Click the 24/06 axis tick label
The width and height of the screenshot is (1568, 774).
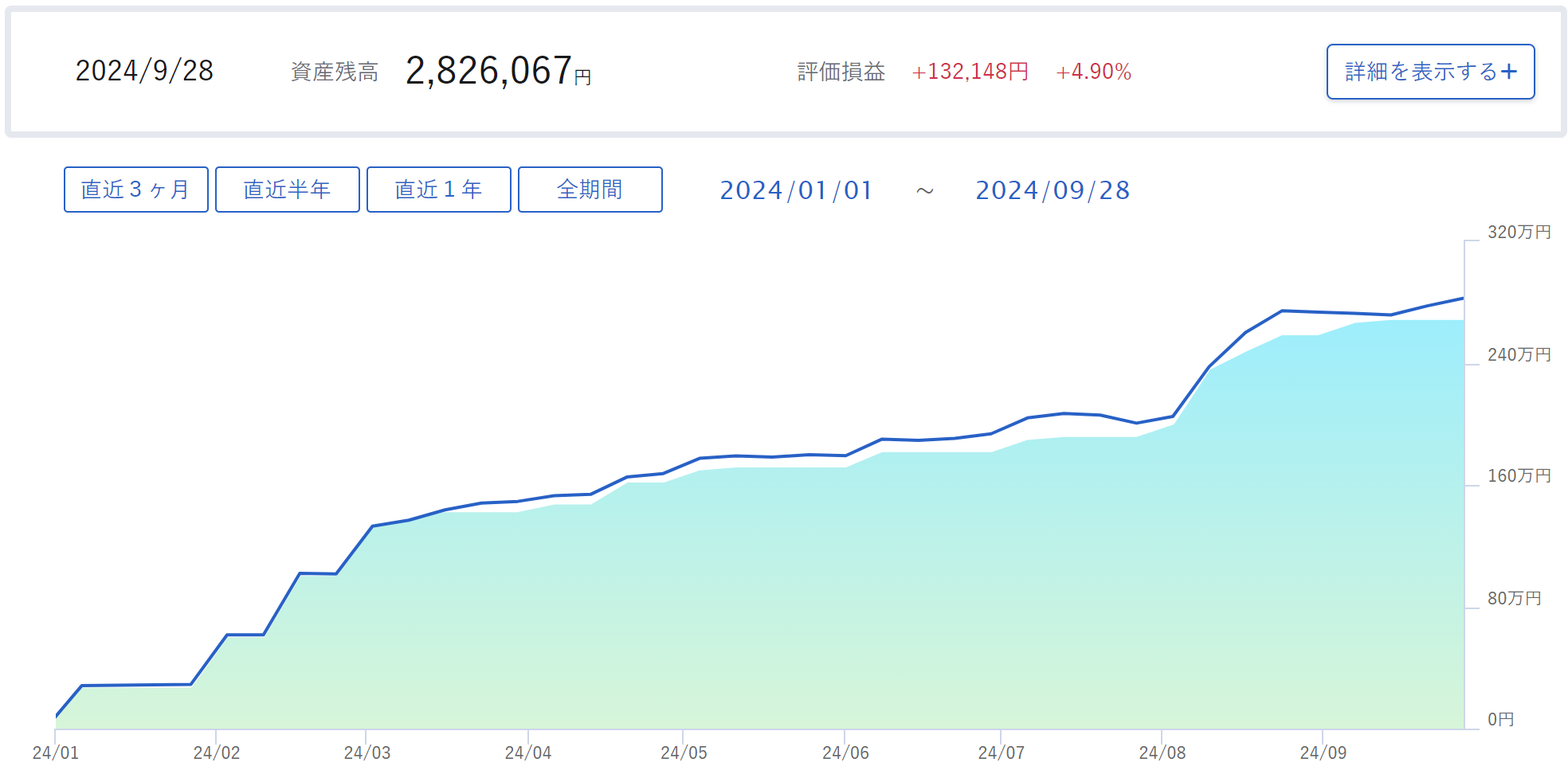pos(845,752)
